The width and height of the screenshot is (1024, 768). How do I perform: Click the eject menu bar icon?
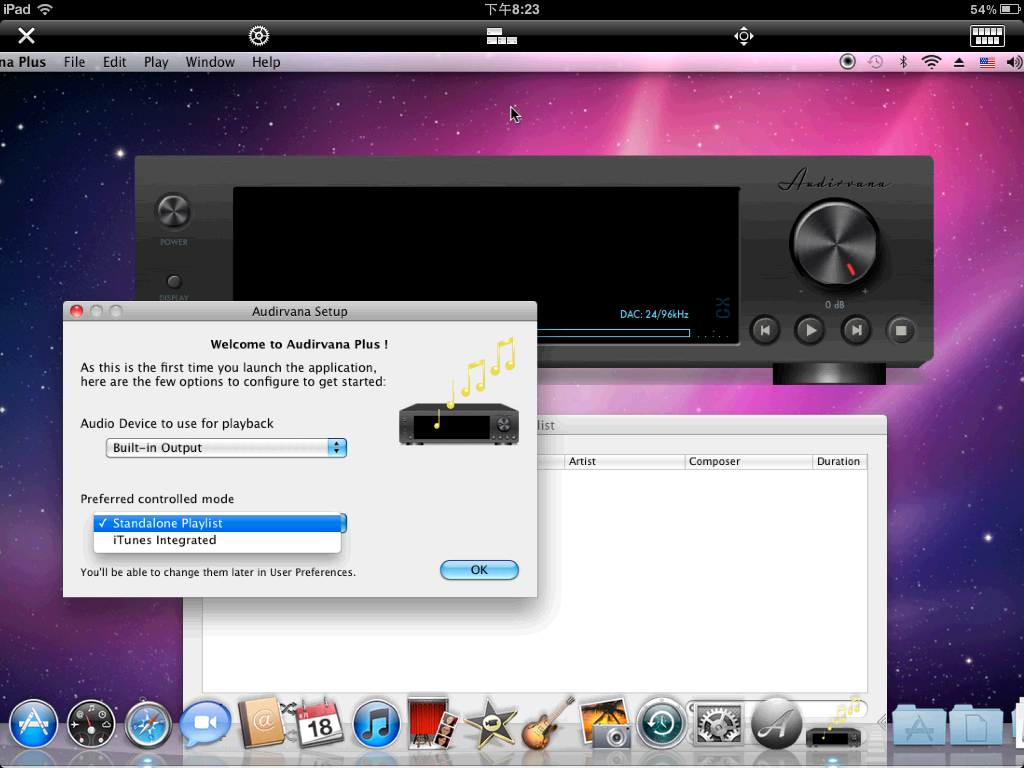point(959,63)
